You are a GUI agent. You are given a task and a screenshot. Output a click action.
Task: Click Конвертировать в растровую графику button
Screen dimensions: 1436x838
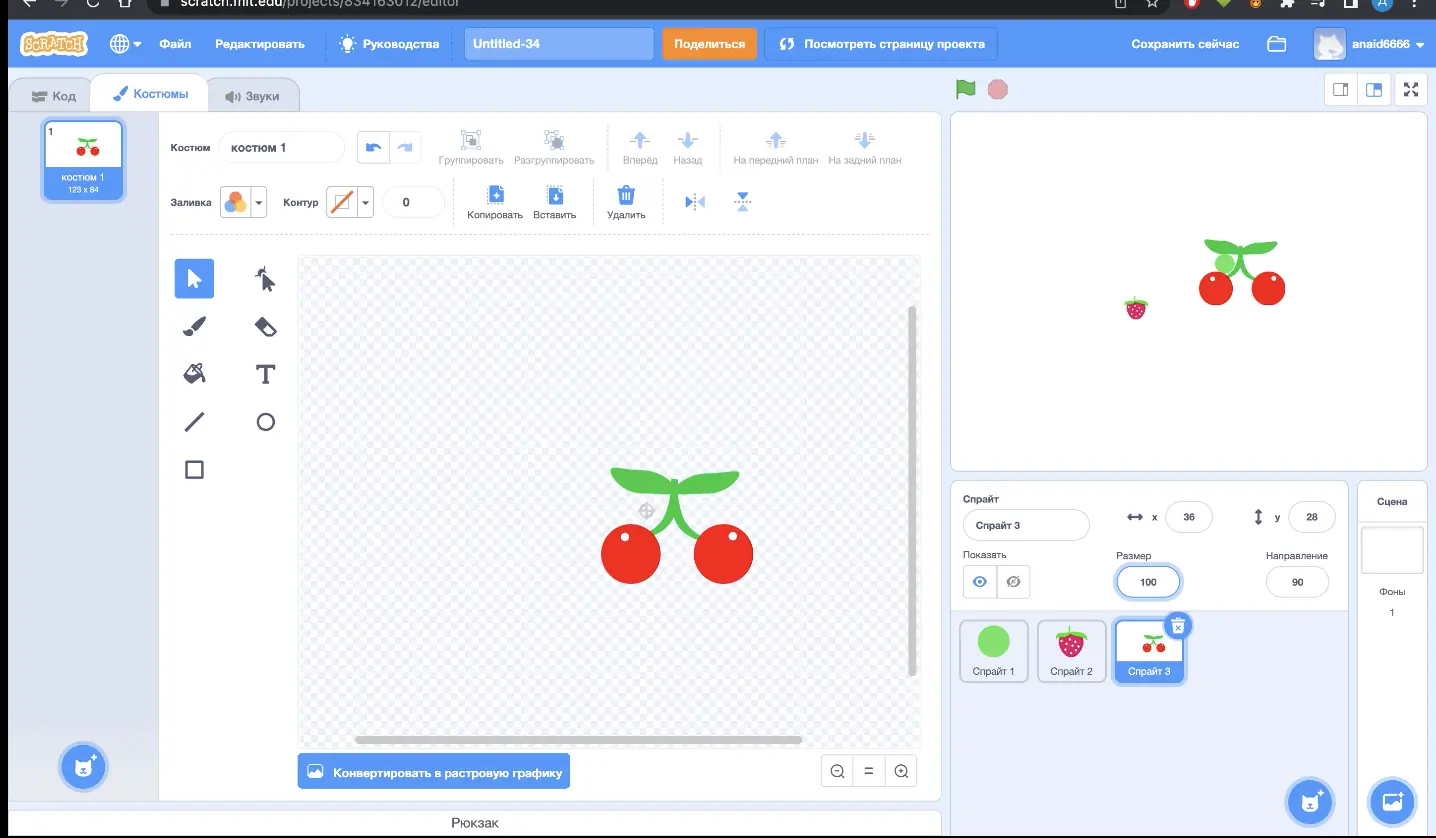pos(433,772)
